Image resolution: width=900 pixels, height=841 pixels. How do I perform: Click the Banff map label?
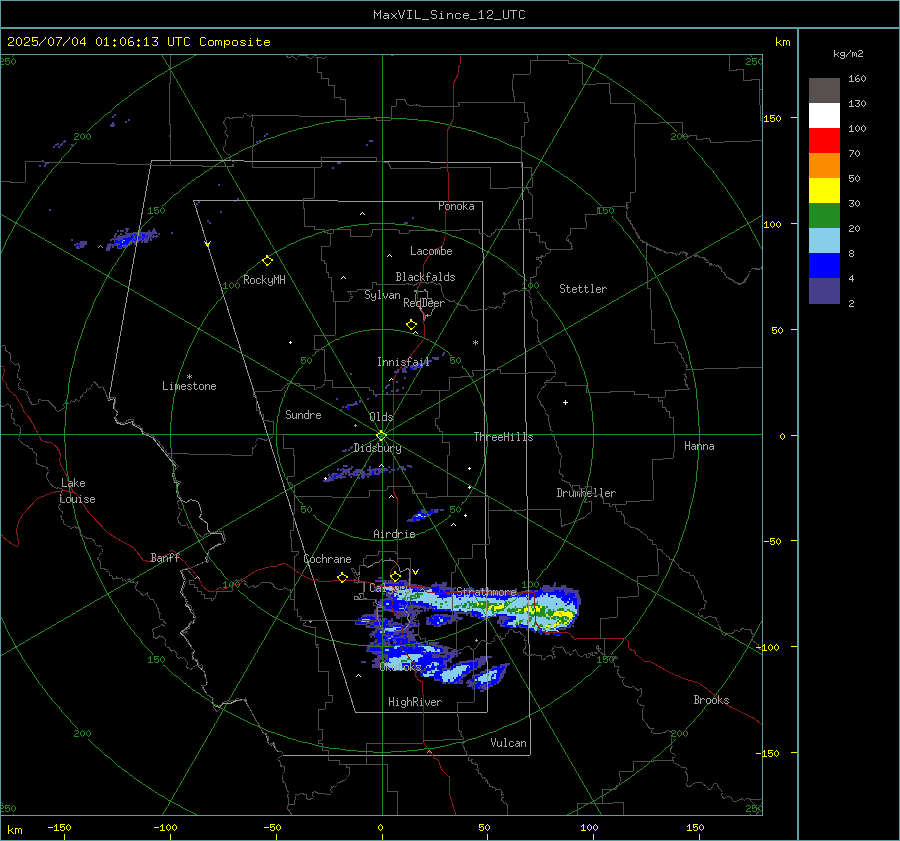pos(165,558)
